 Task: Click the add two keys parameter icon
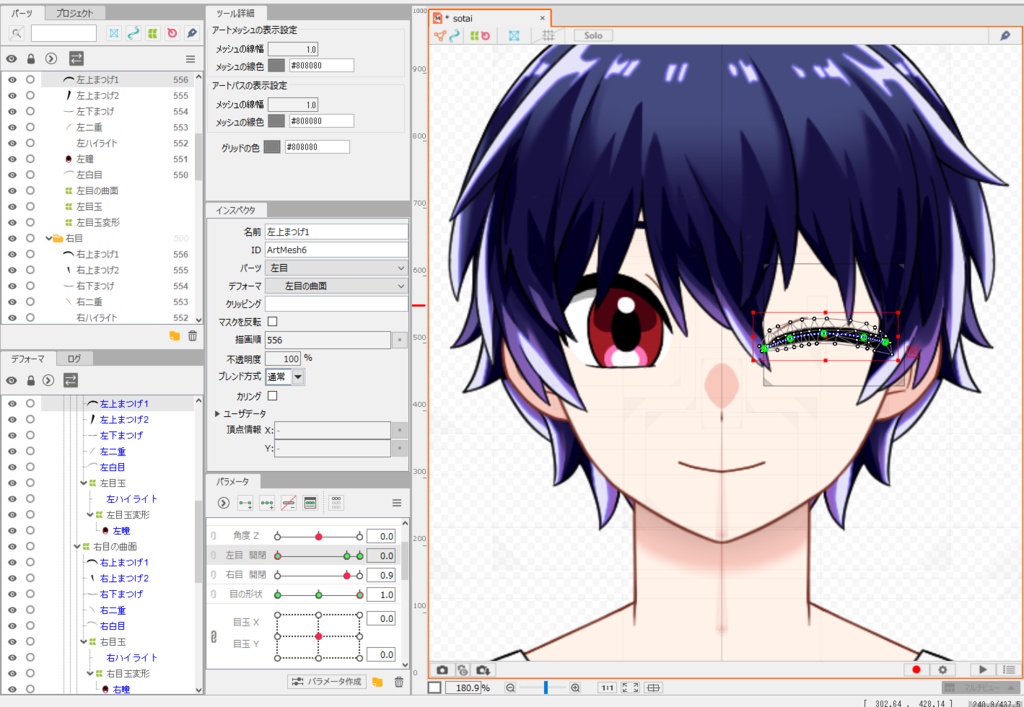246,503
